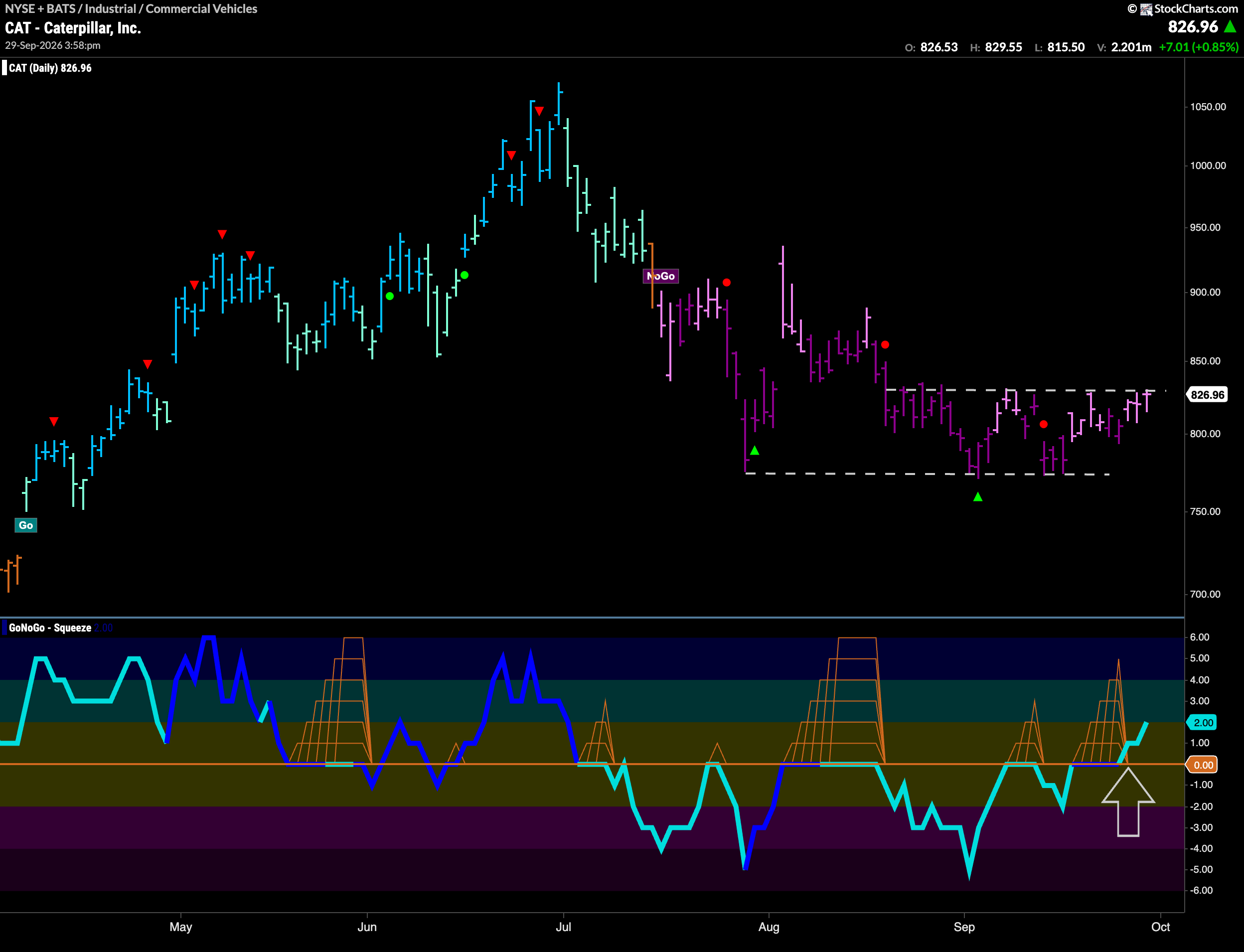The image size is (1244, 952).
Task: Click the low value L: 815.50
Action: coord(1059,47)
